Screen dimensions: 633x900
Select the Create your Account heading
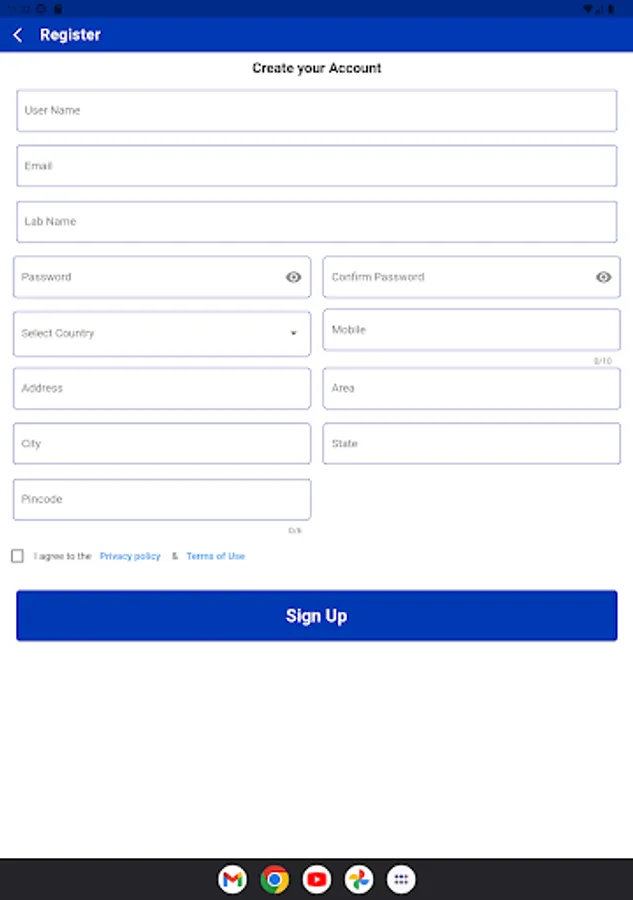click(x=316, y=68)
